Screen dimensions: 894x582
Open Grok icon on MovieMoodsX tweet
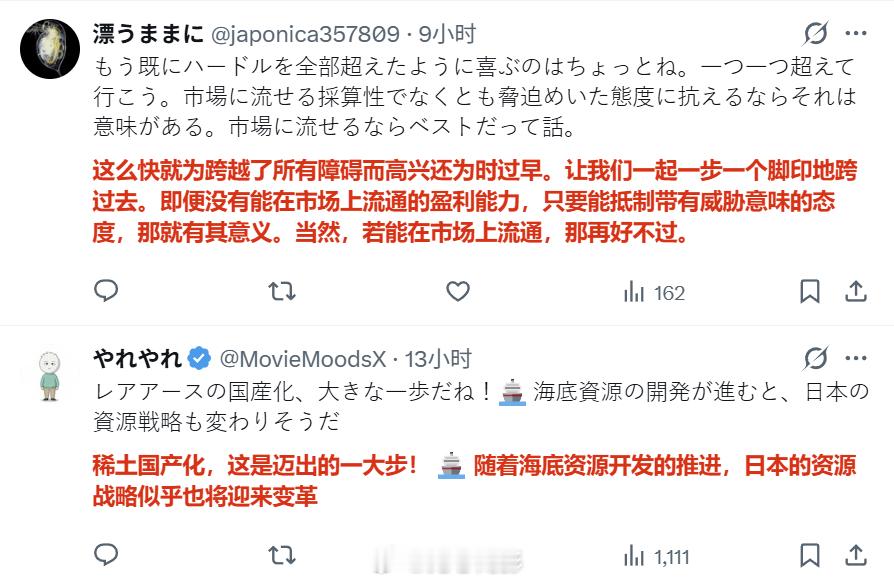coord(815,359)
